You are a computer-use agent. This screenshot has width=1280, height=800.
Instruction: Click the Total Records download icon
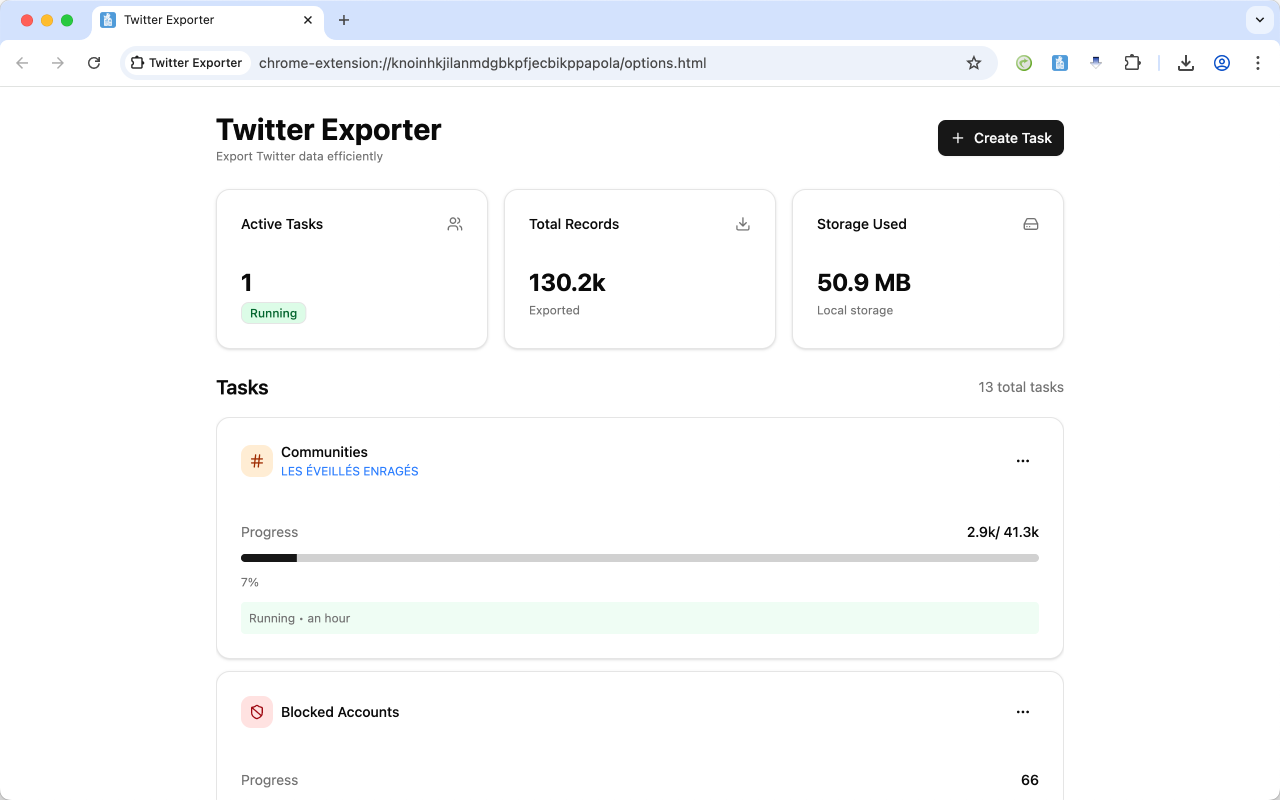pyautogui.click(x=742, y=224)
